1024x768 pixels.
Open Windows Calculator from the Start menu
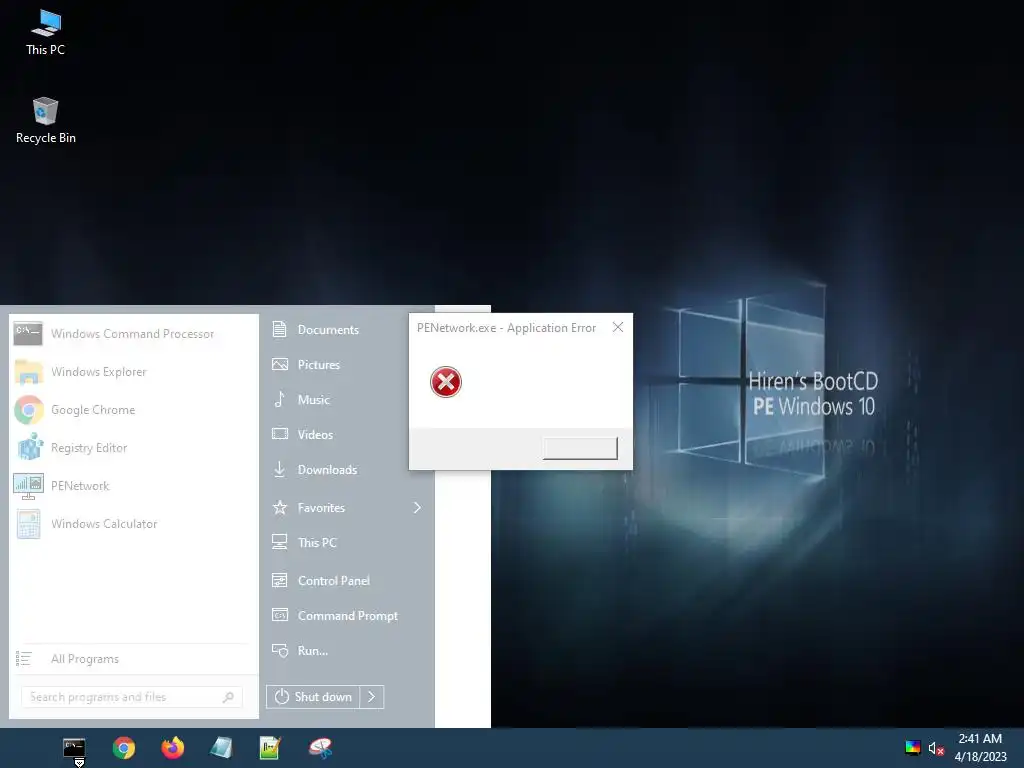(133, 524)
